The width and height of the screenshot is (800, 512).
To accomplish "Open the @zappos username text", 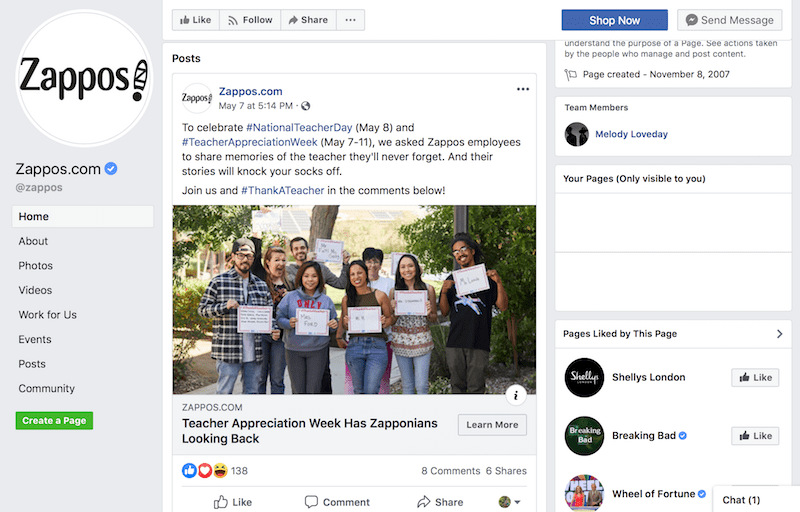I will [39, 187].
